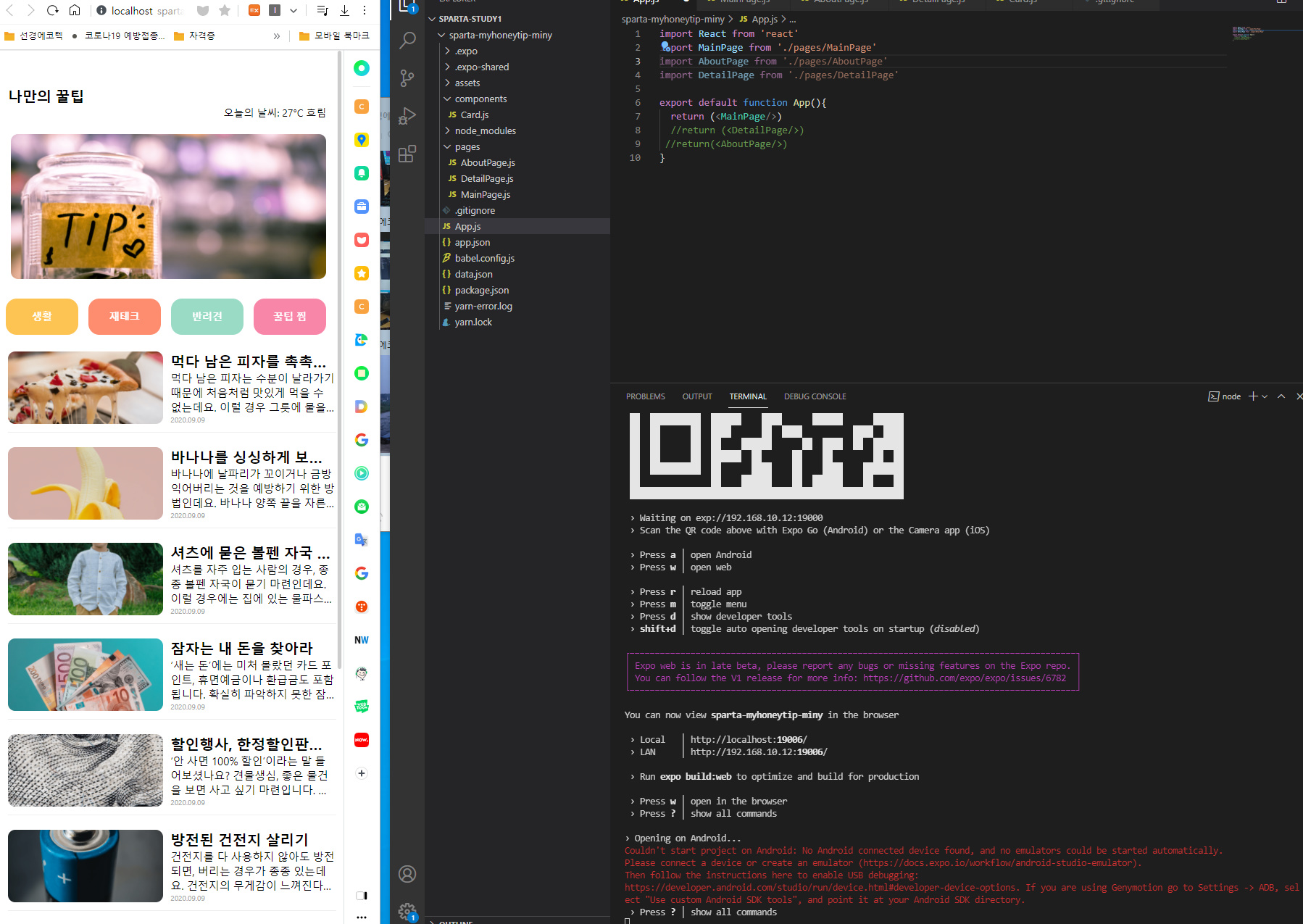Open the orange Ex extension icon
The height and width of the screenshot is (924, 1303).
(254, 10)
